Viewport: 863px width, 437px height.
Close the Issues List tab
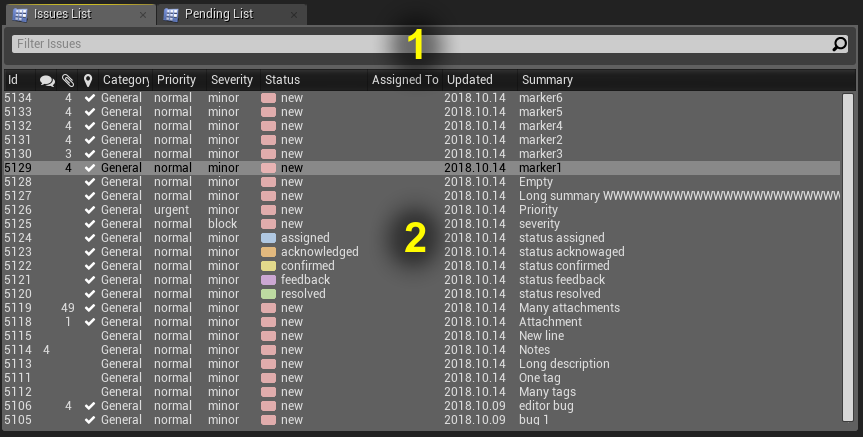click(143, 15)
